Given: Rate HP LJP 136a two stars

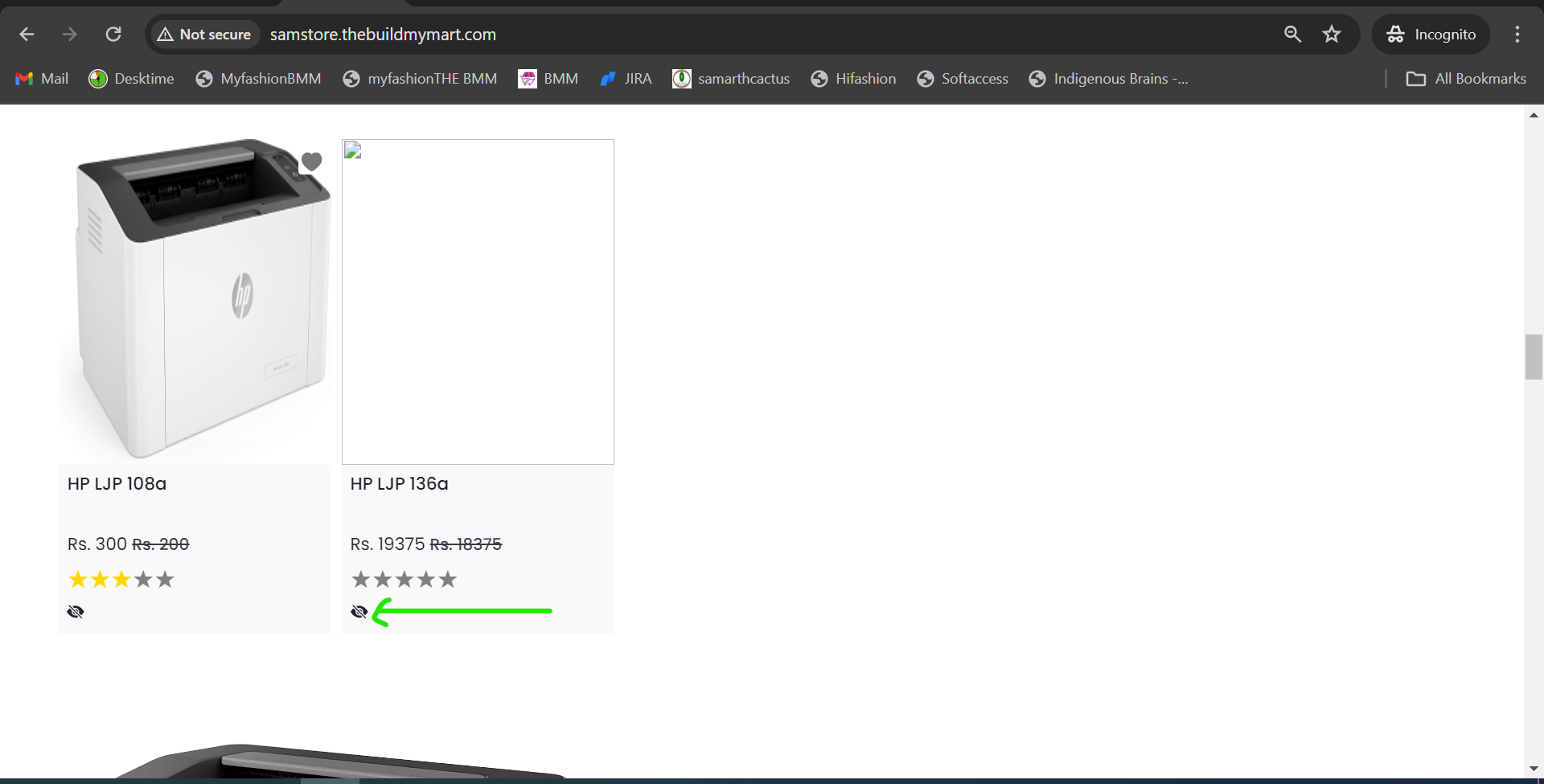Looking at the screenshot, I should tap(383, 579).
